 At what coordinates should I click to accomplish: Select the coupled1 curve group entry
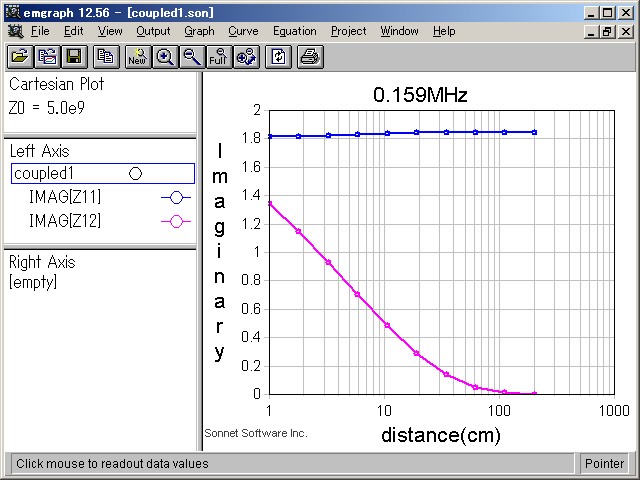[103, 173]
